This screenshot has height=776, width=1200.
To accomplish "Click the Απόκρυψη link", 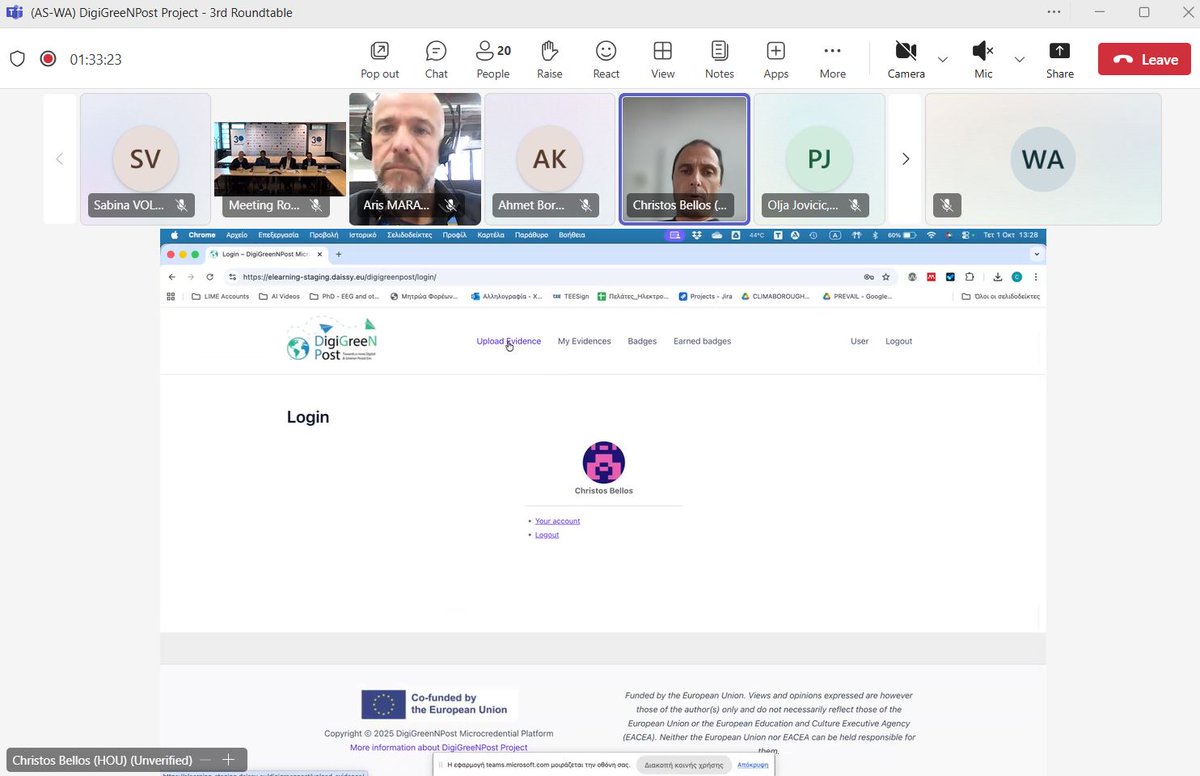I will click(x=753, y=764).
